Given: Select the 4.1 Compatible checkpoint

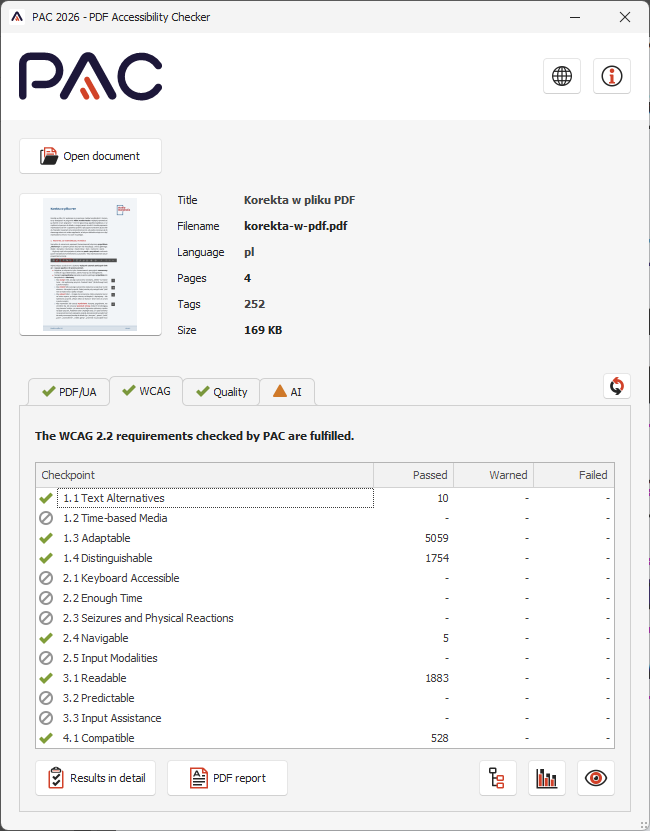Looking at the screenshot, I should [325, 738].
